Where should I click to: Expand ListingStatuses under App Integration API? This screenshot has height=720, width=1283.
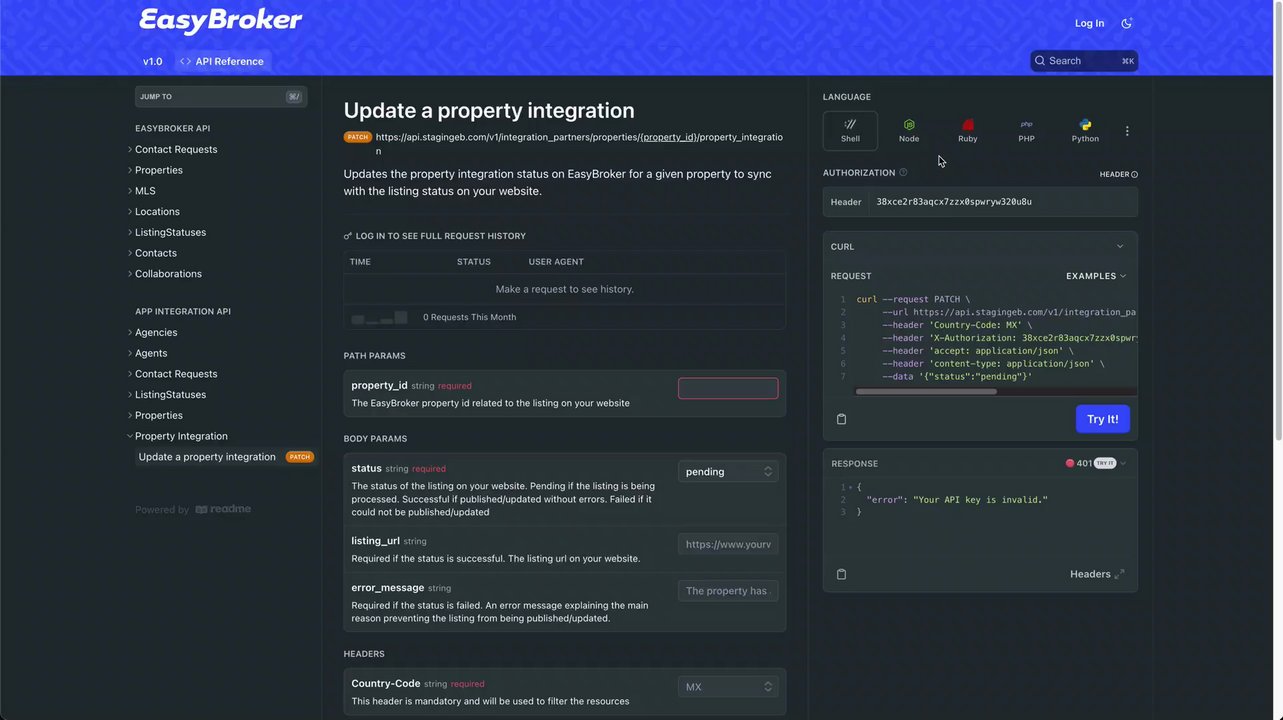point(166,395)
